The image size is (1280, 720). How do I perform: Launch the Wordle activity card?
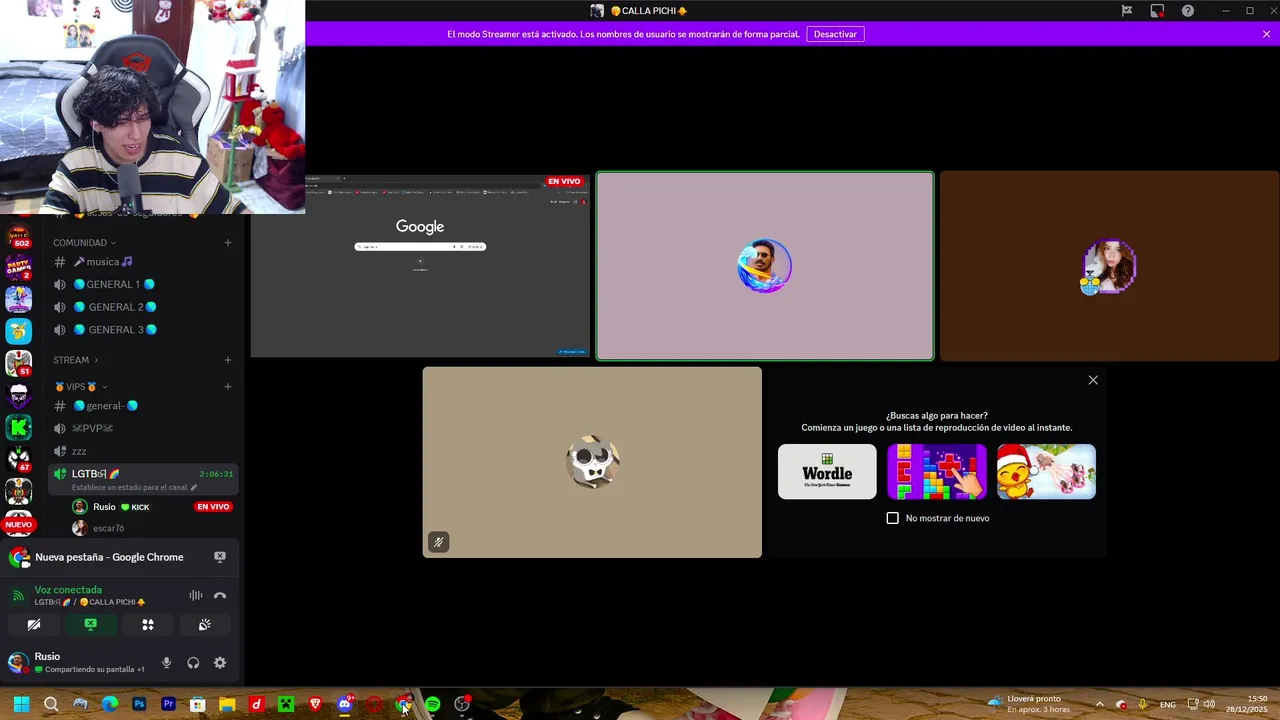[x=827, y=471]
